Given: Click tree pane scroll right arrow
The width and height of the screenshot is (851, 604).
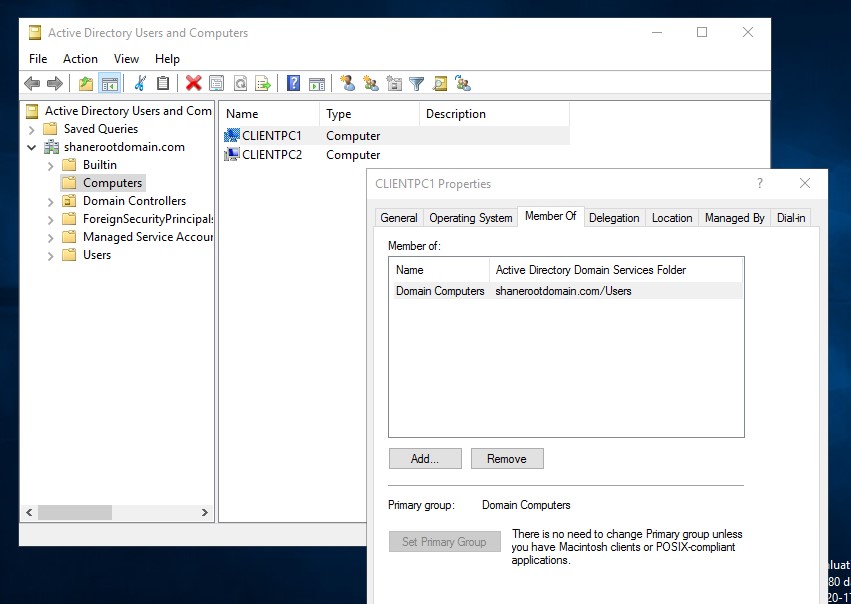Looking at the screenshot, I should pyautogui.click(x=205, y=512).
